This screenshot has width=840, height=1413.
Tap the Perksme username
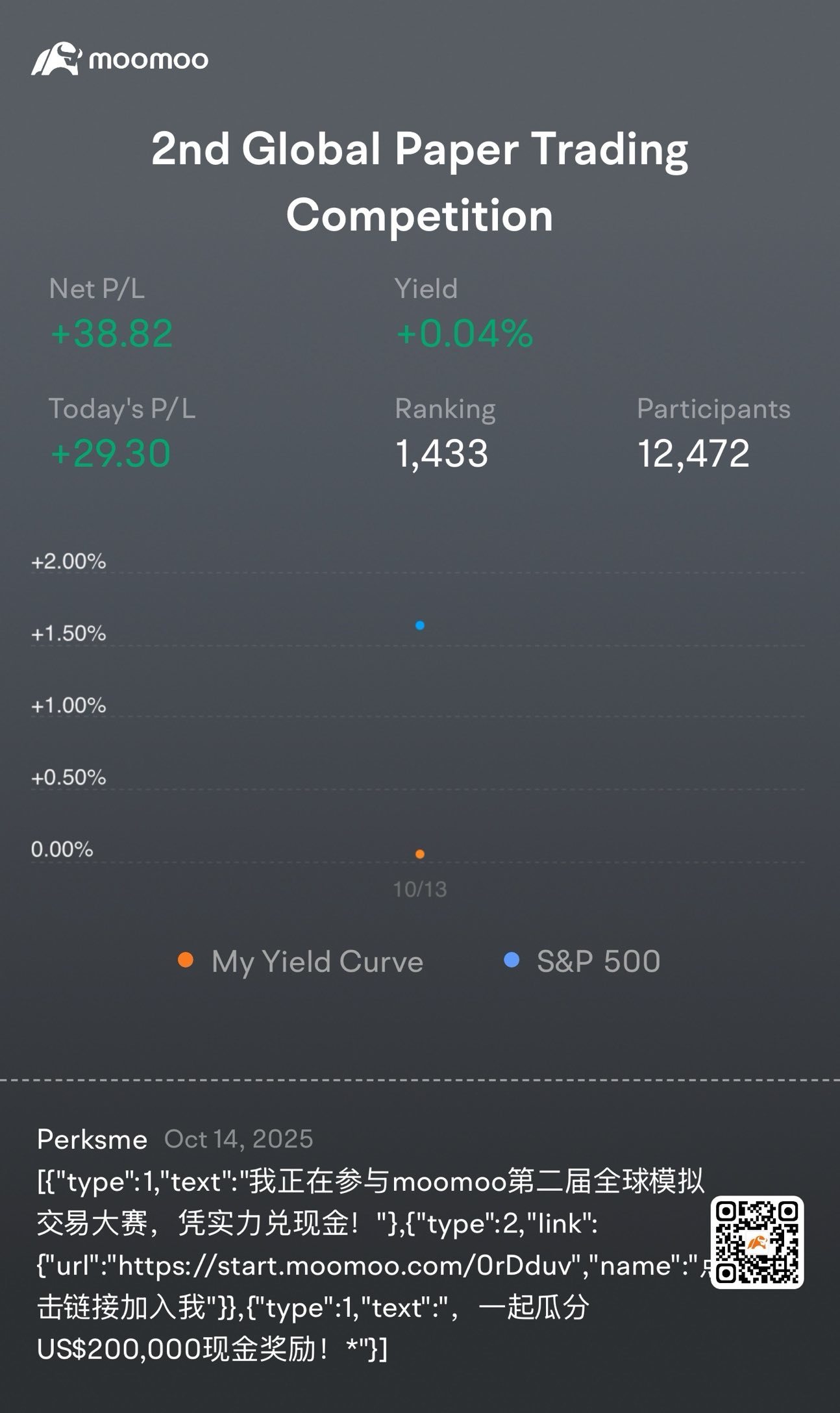[x=92, y=1139]
